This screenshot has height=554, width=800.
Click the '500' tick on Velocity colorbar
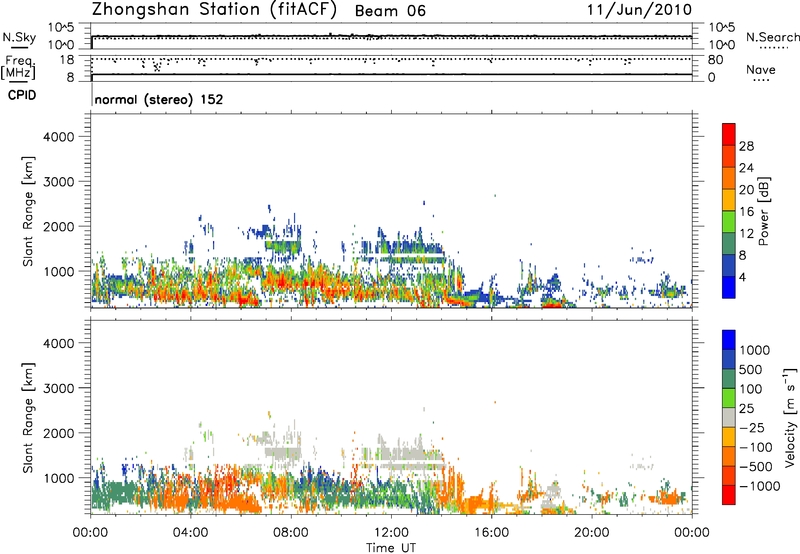pyautogui.click(x=751, y=369)
